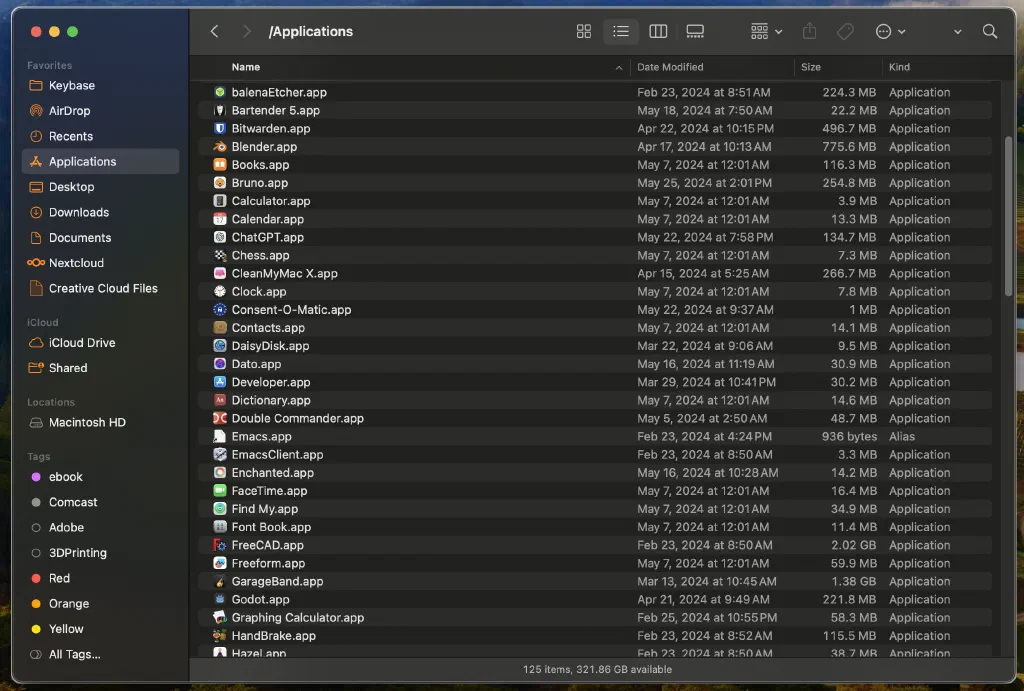Switch to icon view in toolbar

[584, 31]
